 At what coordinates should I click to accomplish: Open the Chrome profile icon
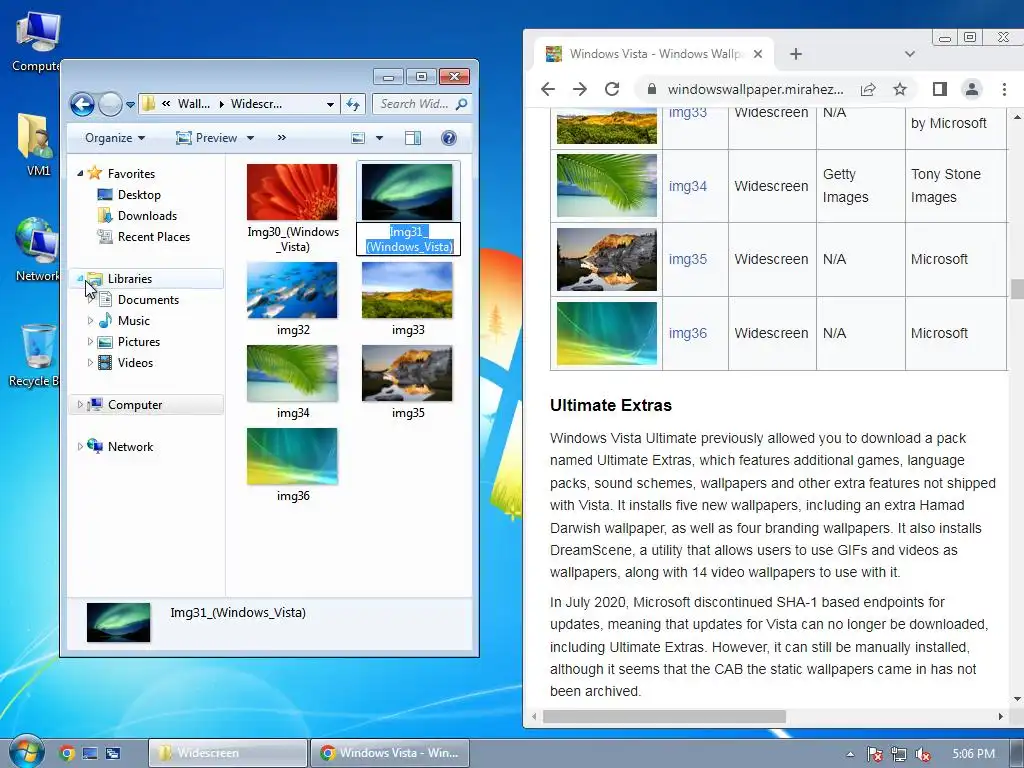point(972,89)
